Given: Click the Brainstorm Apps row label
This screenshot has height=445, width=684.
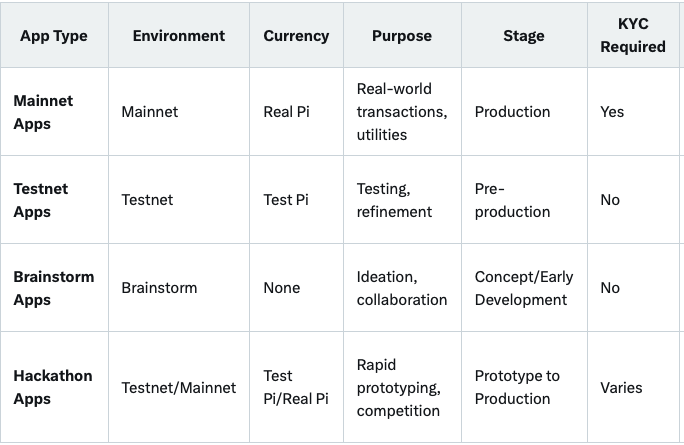Looking at the screenshot, I should click(x=54, y=288).
